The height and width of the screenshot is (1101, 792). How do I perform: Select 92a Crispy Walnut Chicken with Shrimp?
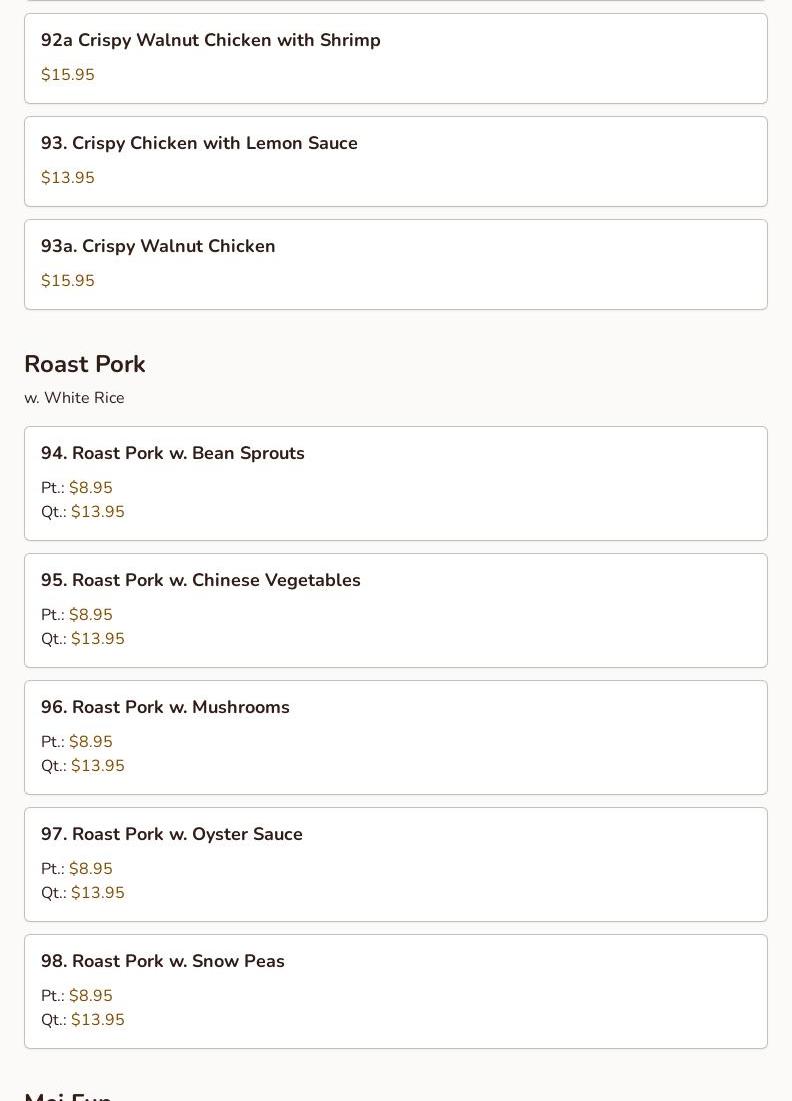pos(395,58)
